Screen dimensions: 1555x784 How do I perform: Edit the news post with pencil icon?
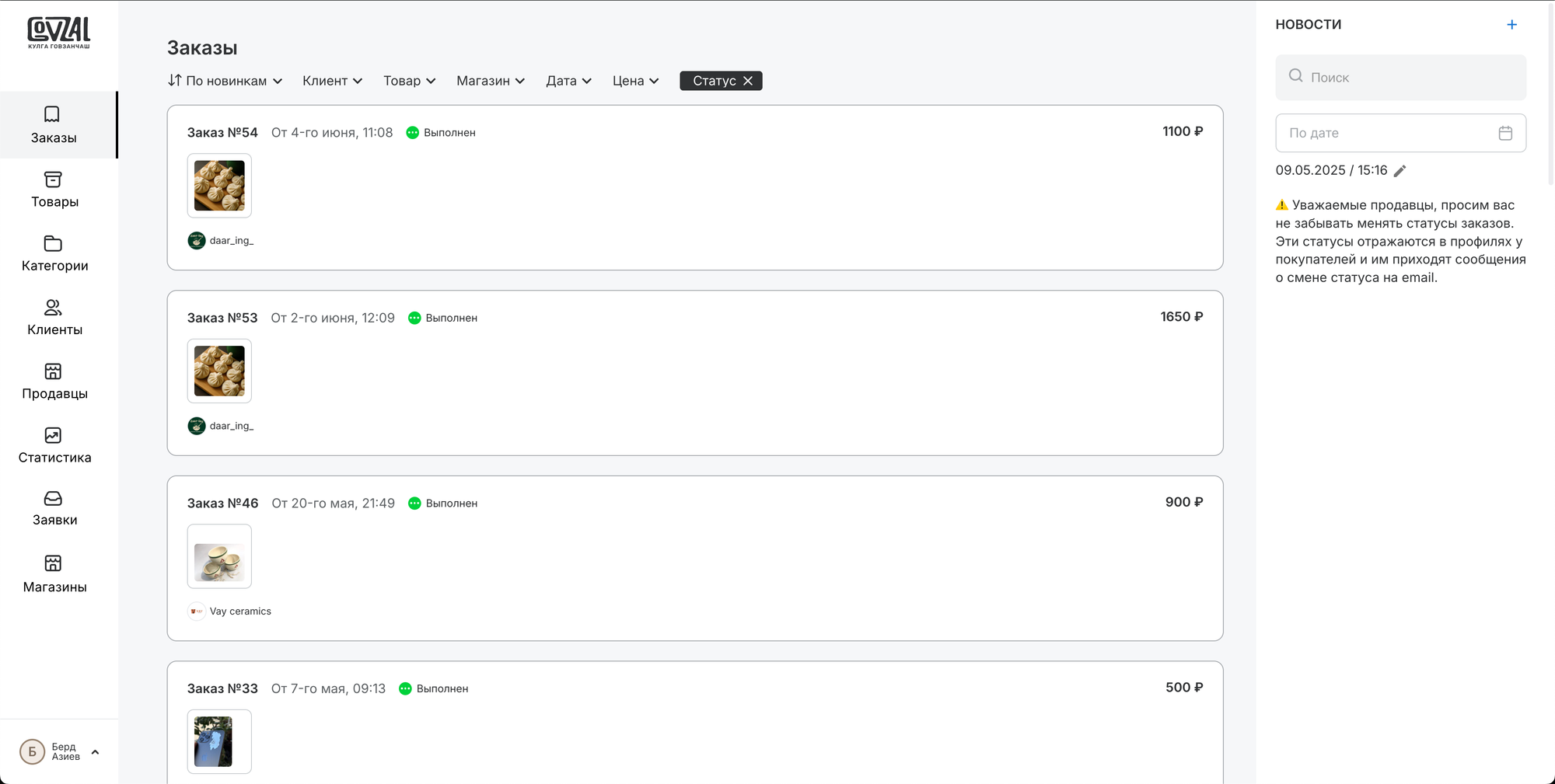coord(1399,171)
